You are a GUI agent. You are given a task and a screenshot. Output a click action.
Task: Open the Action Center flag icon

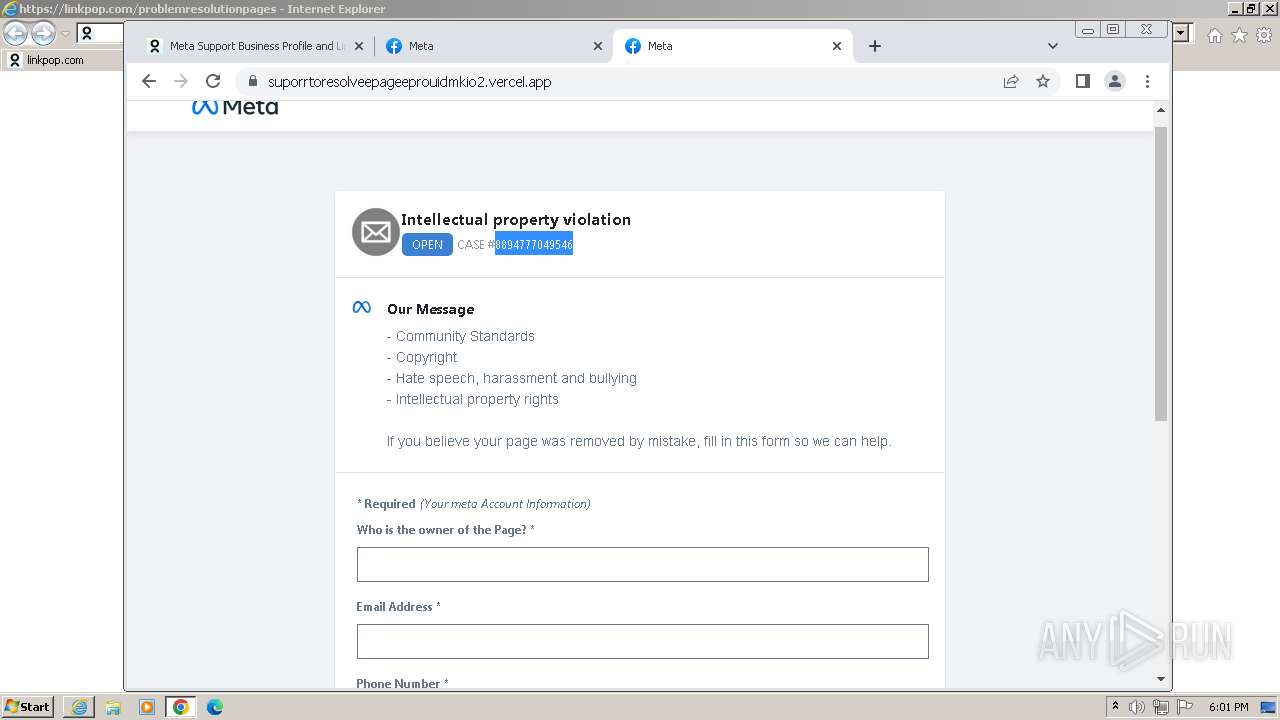pos(1183,707)
